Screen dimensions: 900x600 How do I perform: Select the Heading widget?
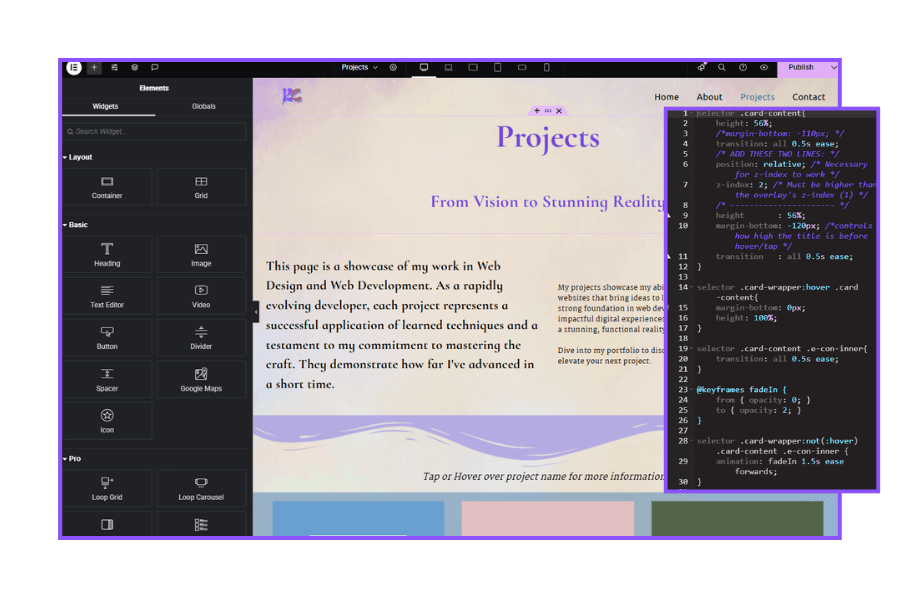coord(107,254)
